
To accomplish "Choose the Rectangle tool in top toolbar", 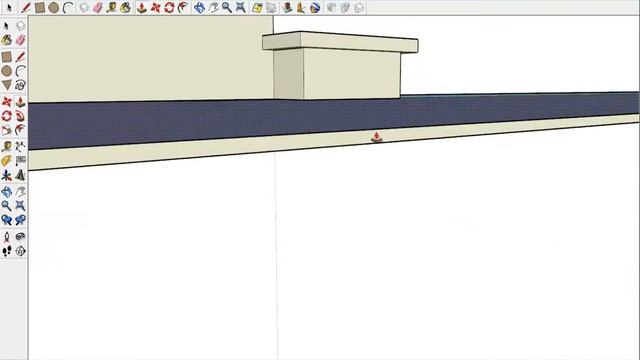I will (40, 7).
